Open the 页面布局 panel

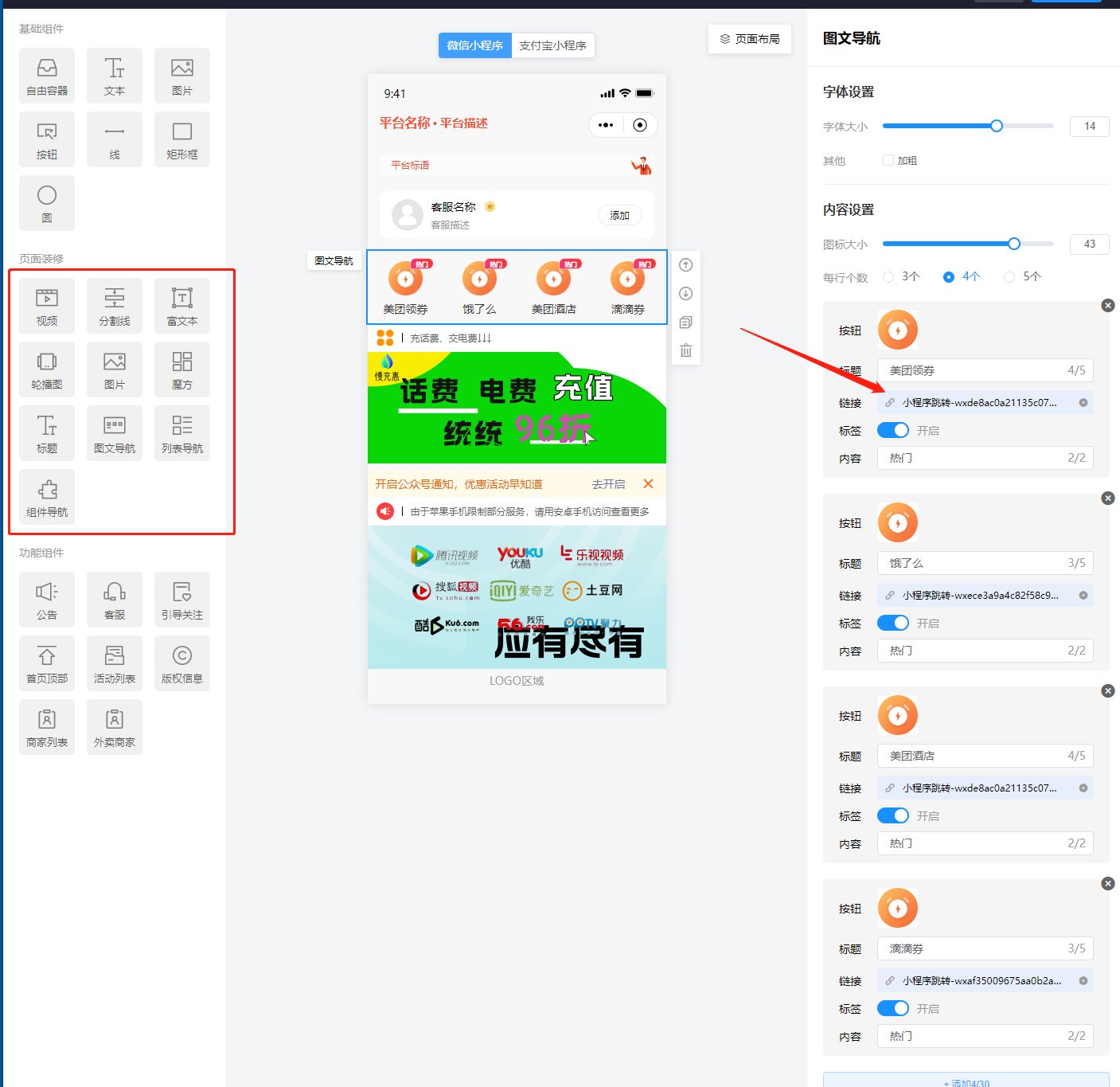coord(750,38)
